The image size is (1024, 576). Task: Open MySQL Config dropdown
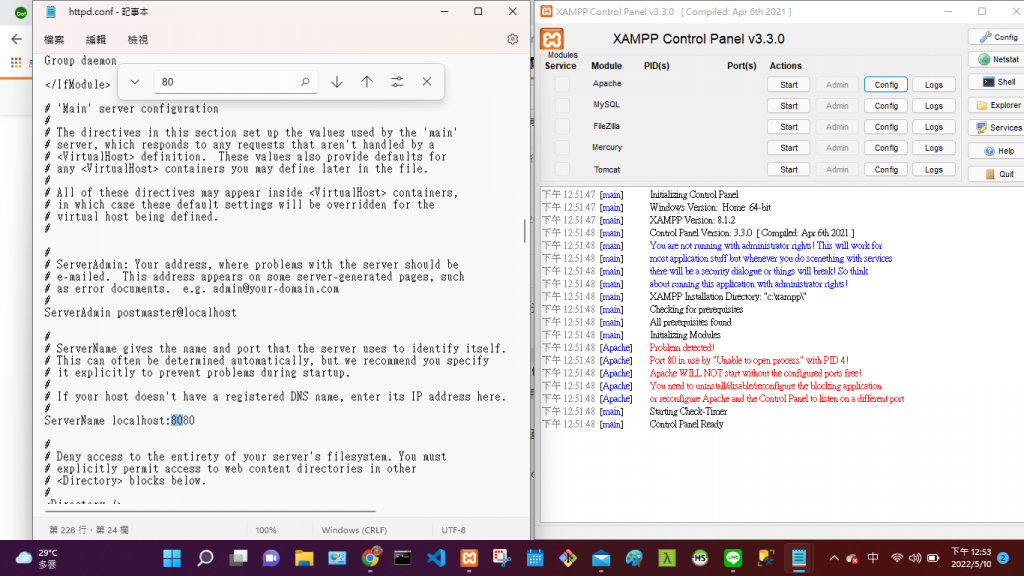point(886,106)
